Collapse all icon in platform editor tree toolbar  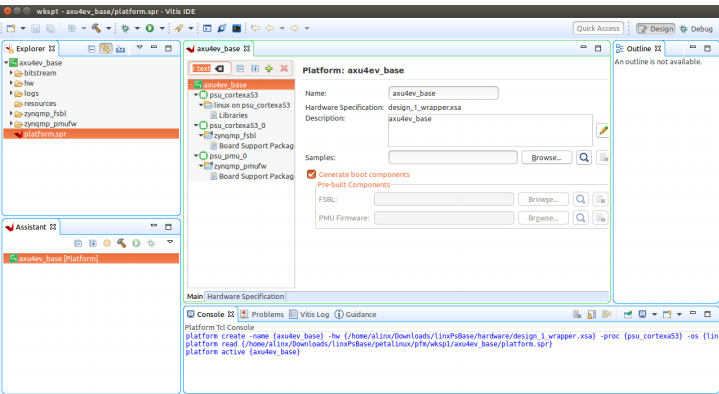tap(240, 68)
